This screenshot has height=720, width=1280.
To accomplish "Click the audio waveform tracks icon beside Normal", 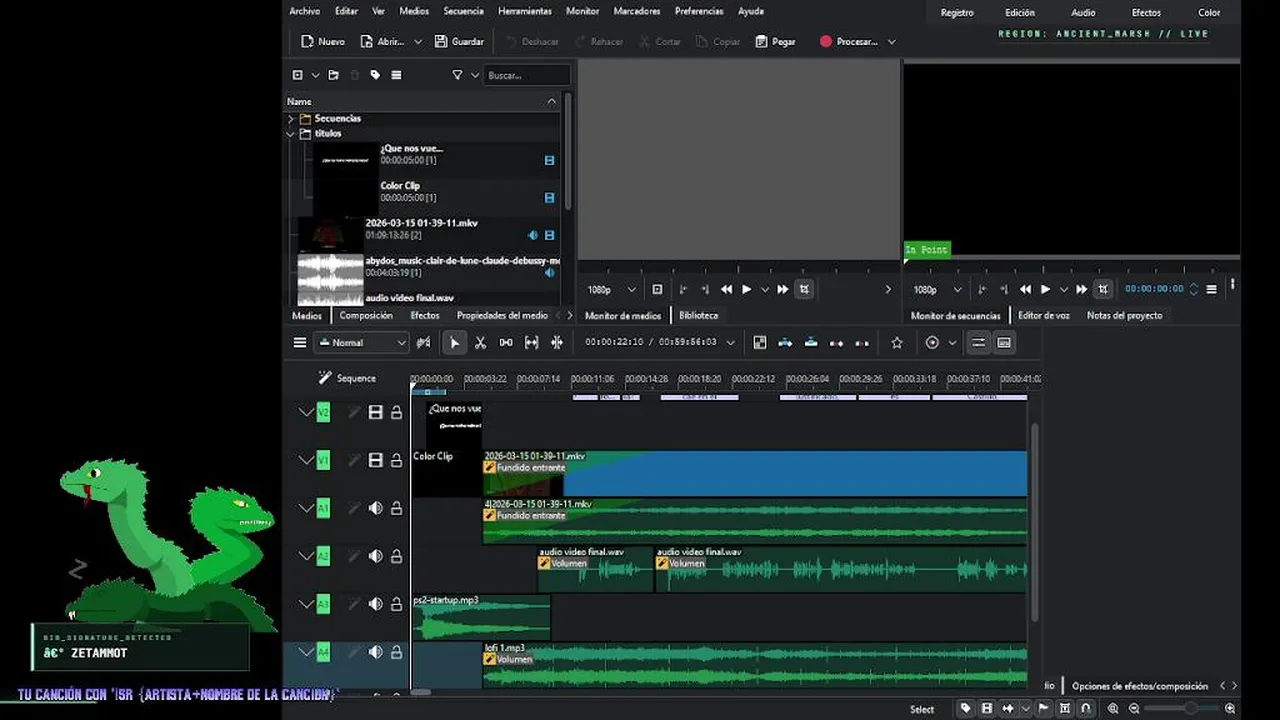I will point(424,342).
